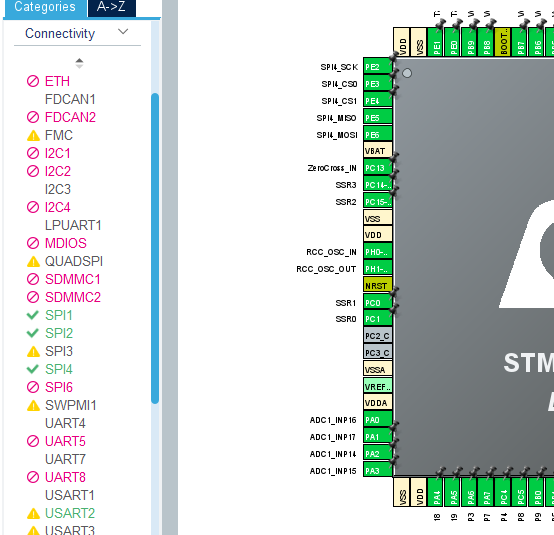Click the PA4 pin at bottom
This screenshot has width=554, height=535.
pos(436,492)
